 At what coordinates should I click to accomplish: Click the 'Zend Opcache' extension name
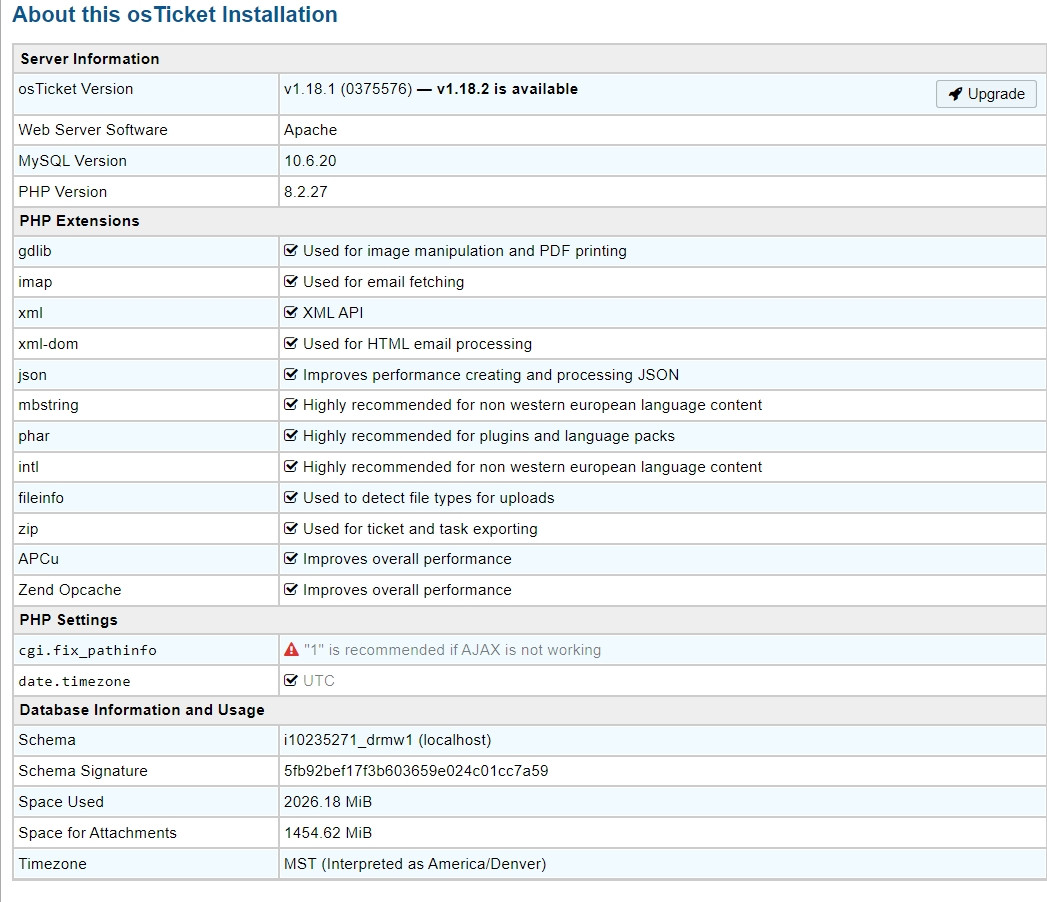(69, 590)
